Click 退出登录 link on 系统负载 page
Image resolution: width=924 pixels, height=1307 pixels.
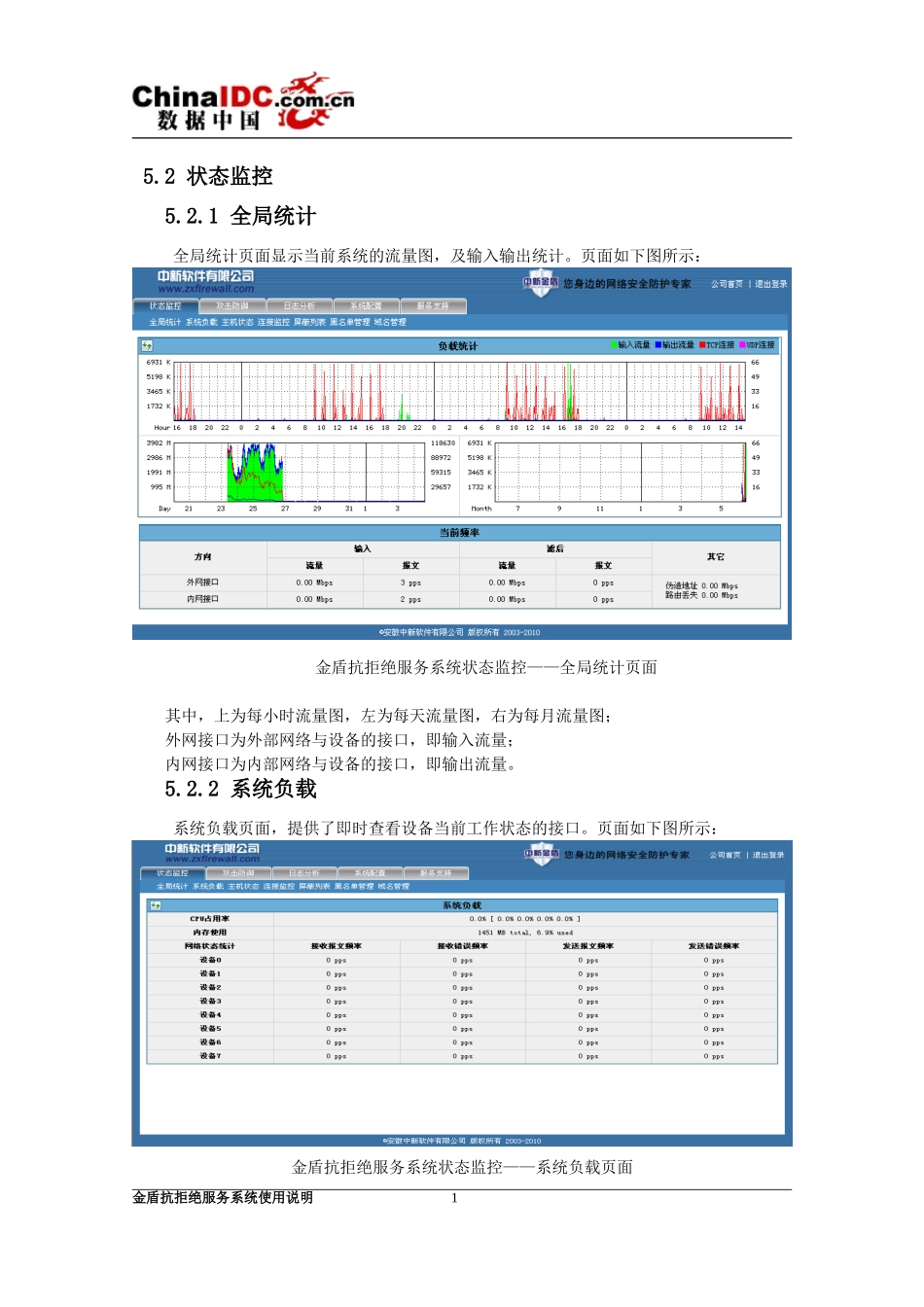point(768,855)
